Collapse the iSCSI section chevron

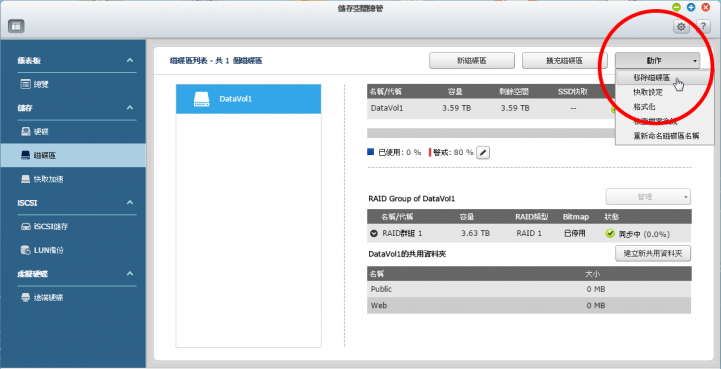coord(130,202)
